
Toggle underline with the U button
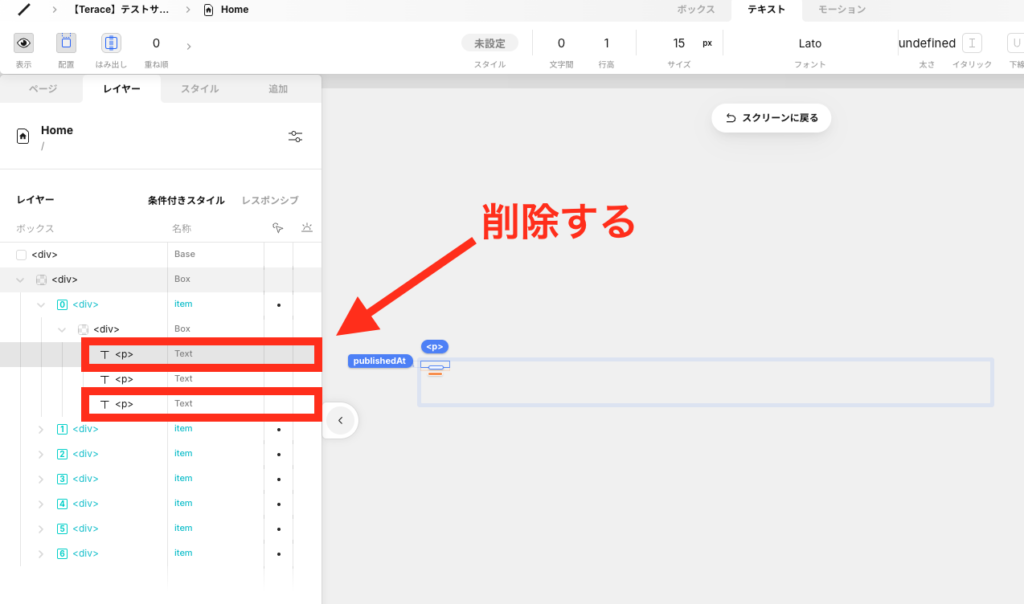[1014, 43]
